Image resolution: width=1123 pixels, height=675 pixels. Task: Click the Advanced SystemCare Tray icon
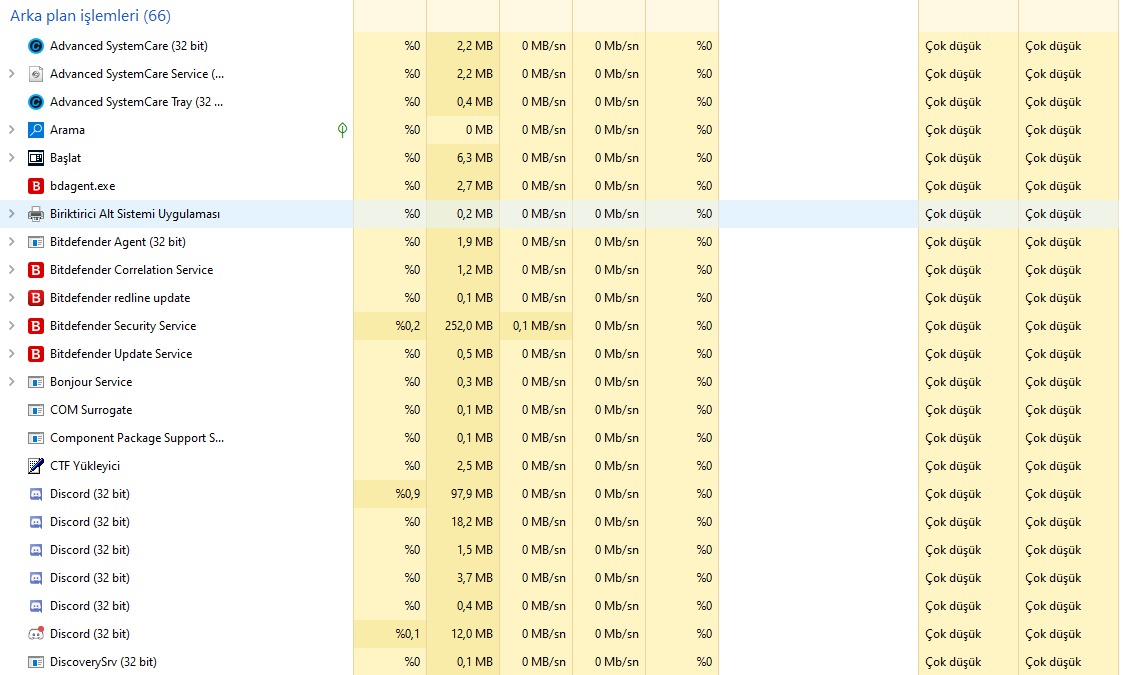tap(36, 102)
